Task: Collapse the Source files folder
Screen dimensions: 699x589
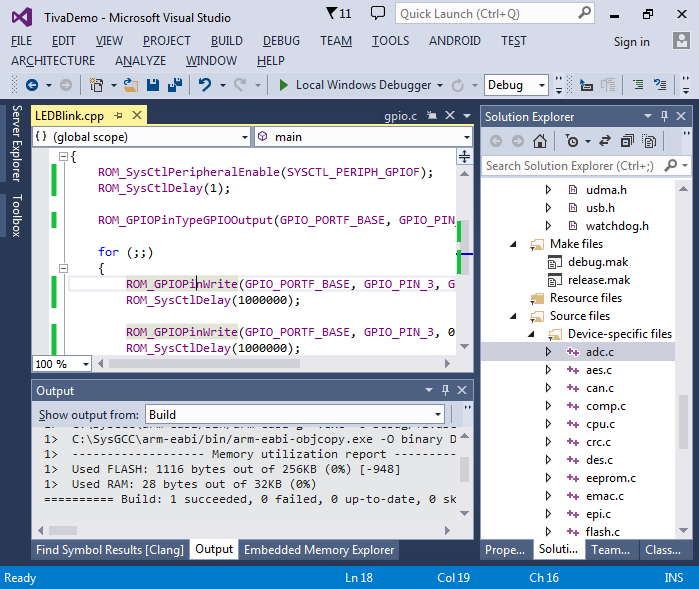Action: [x=514, y=316]
